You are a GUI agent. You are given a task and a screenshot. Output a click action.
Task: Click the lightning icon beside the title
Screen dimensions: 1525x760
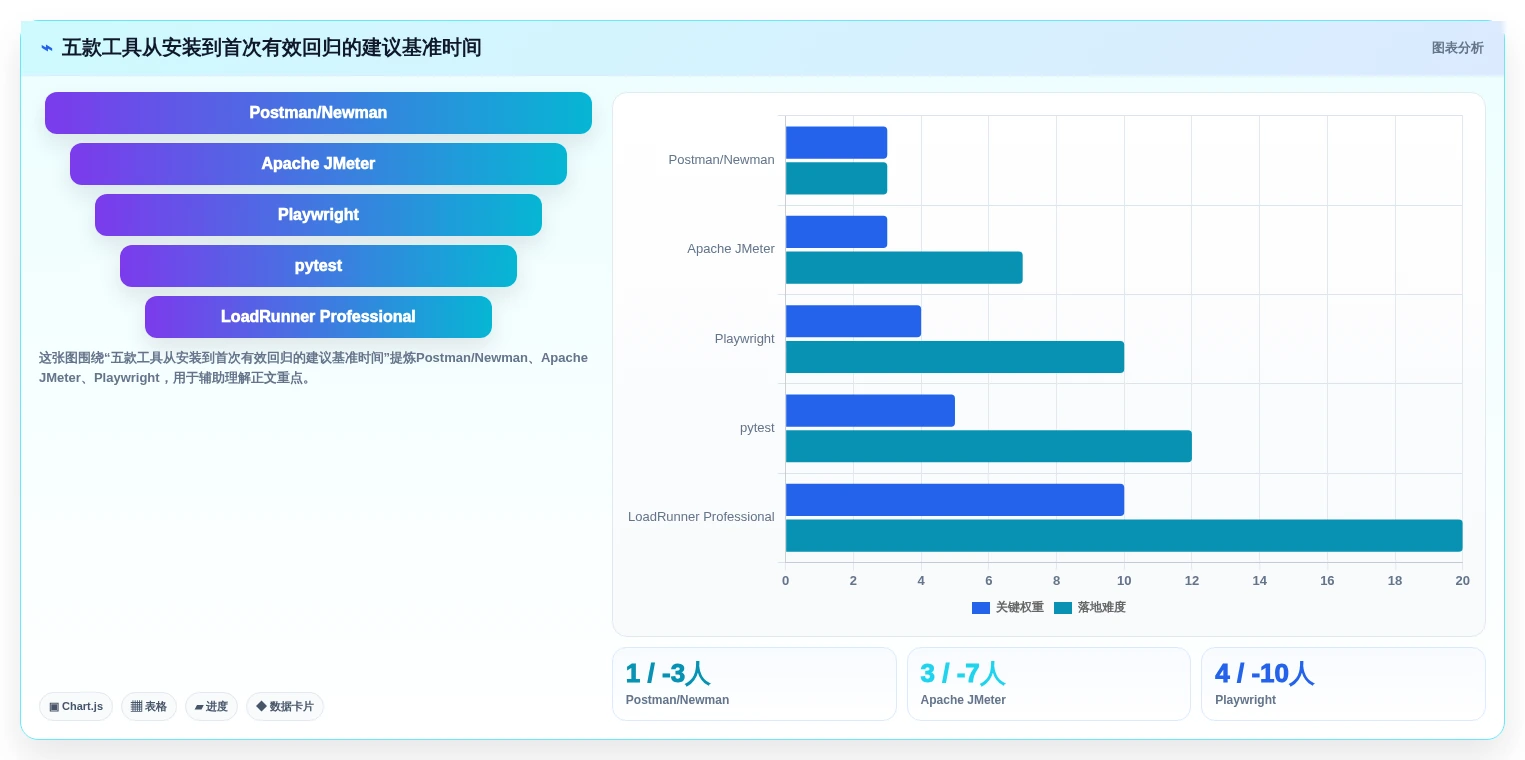(x=47, y=48)
